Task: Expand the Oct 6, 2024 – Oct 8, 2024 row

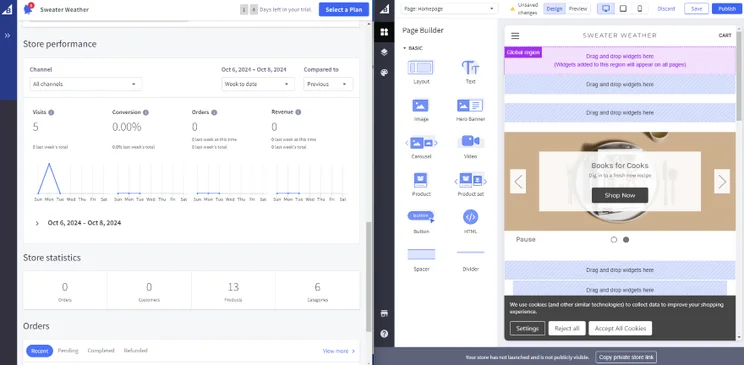Action: pyautogui.click(x=37, y=223)
